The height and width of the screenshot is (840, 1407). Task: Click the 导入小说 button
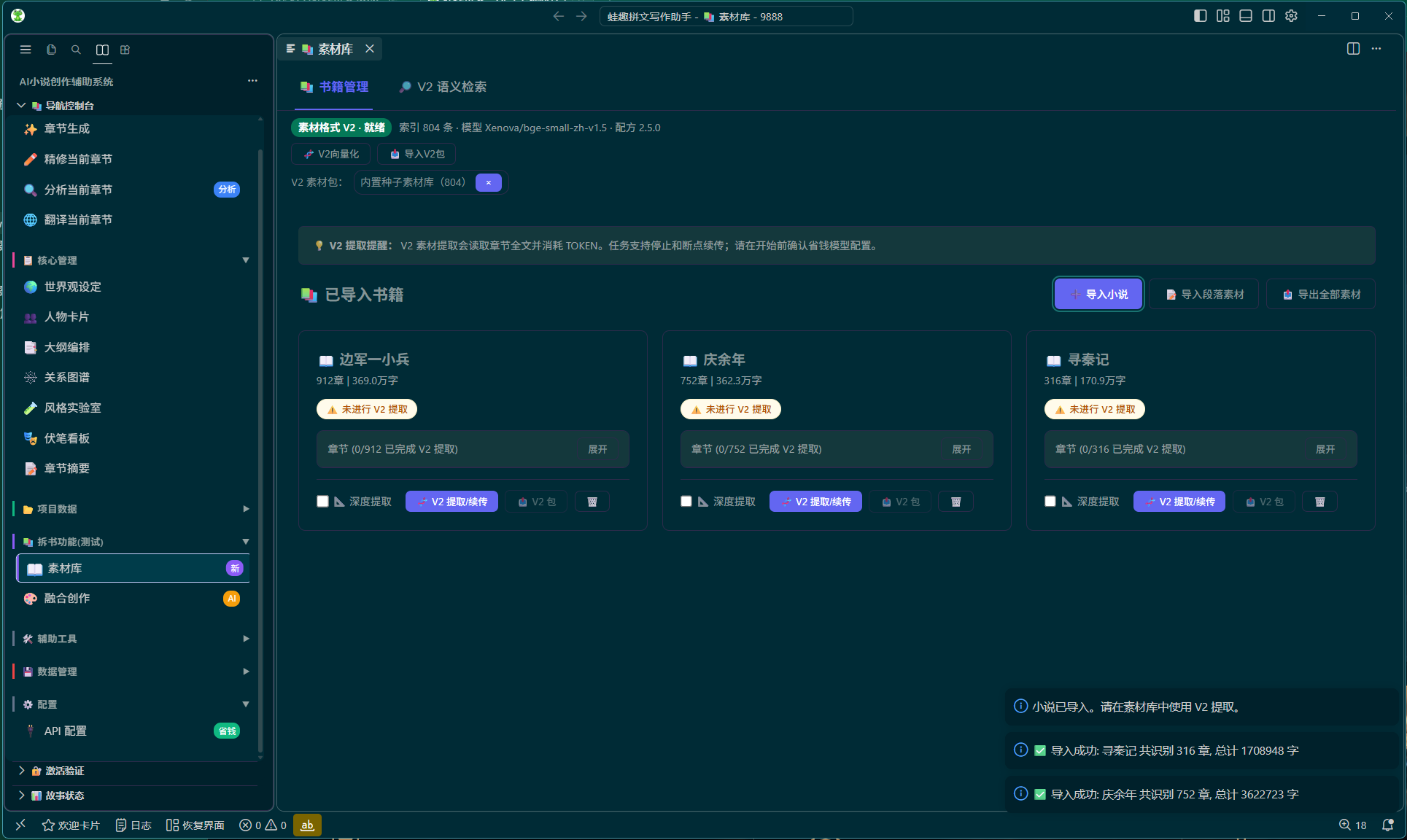click(1098, 294)
